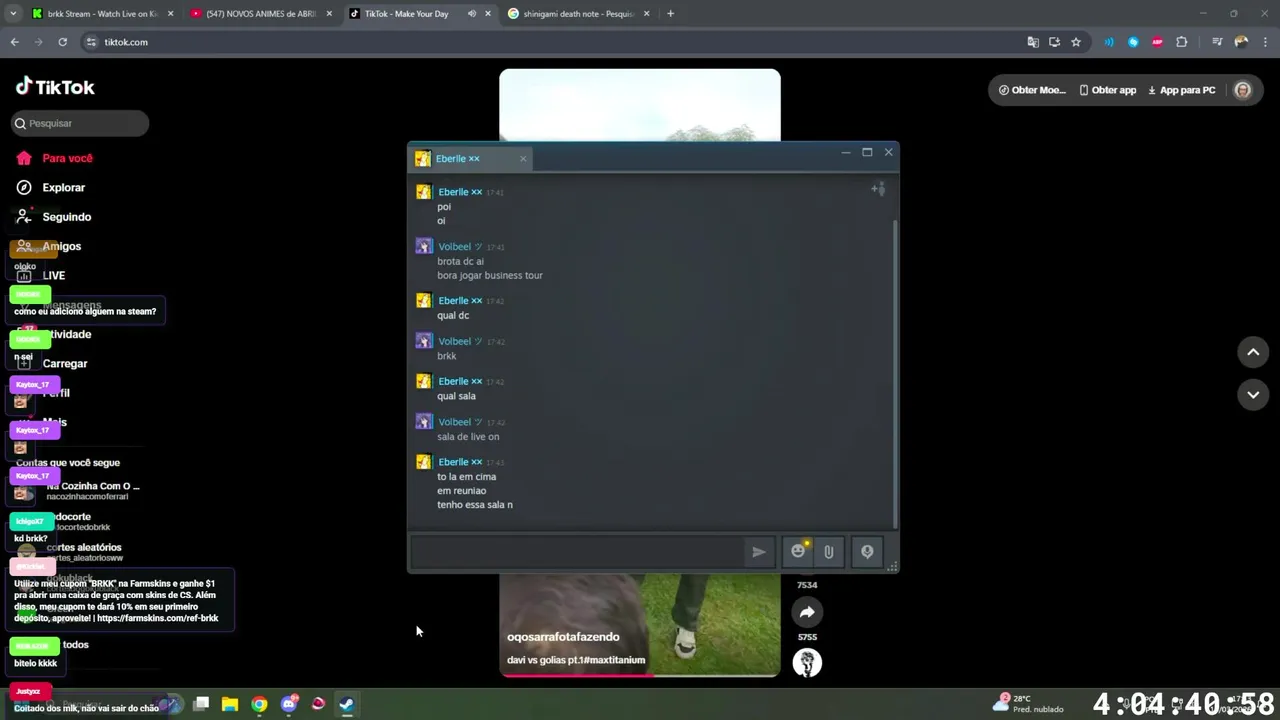Click the farmskins.com/ref-brkk link in chat overlay

click(x=158, y=618)
